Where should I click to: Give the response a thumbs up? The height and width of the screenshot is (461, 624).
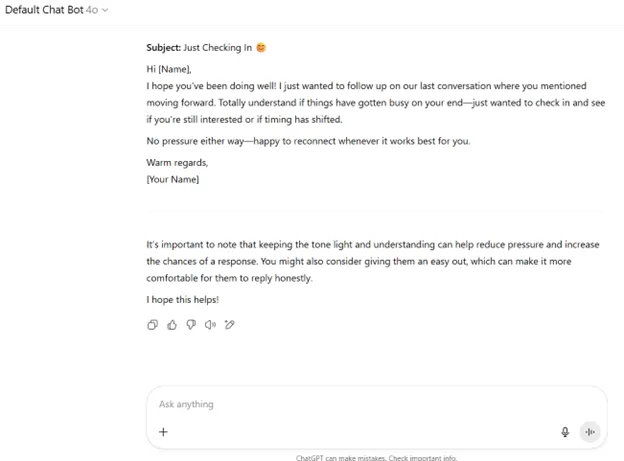pos(172,325)
